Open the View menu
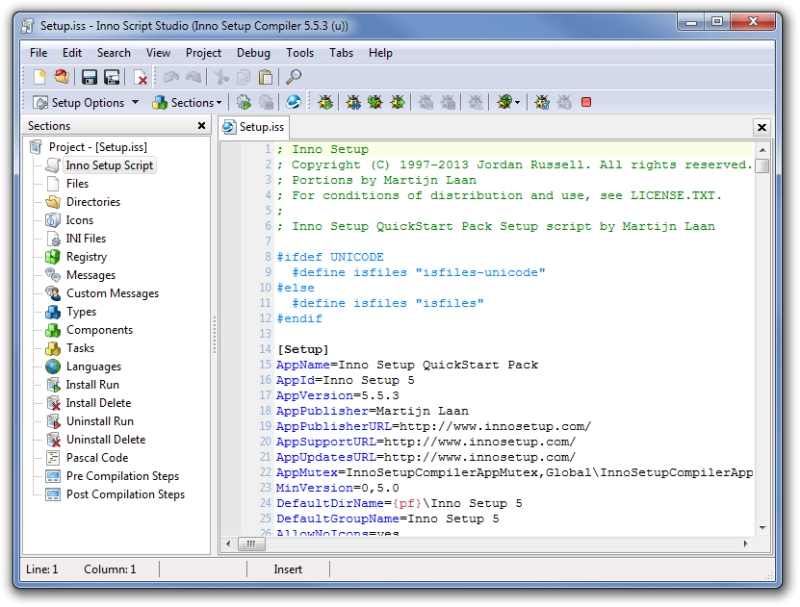Viewport: 800px width, 607px height. [x=158, y=53]
